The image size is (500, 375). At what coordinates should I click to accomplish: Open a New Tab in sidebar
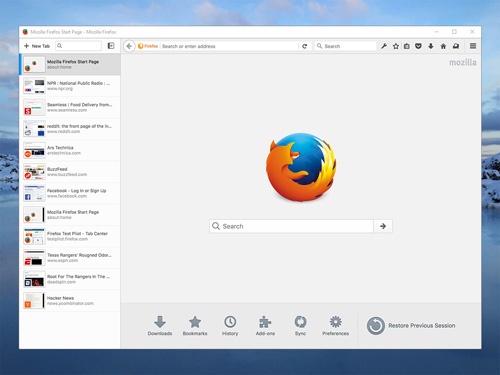click(x=37, y=46)
